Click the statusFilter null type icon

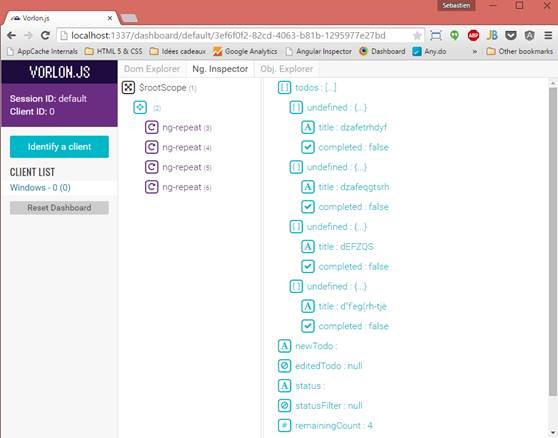point(284,406)
